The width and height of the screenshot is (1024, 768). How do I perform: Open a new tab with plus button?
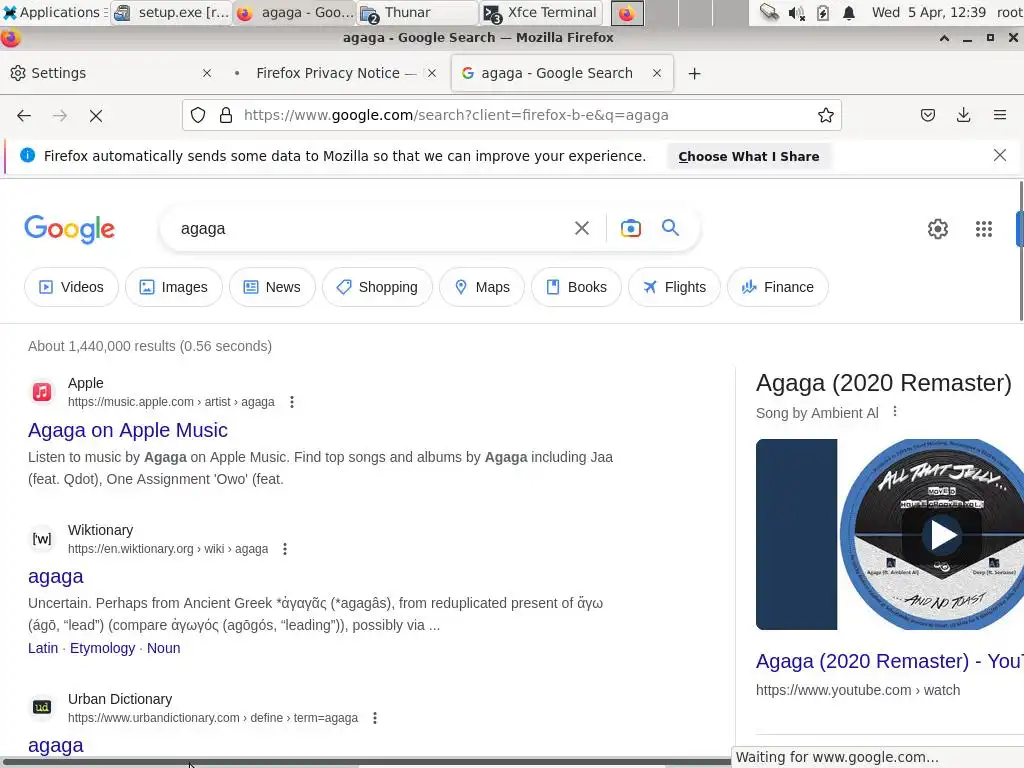click(x=694, y=73)
